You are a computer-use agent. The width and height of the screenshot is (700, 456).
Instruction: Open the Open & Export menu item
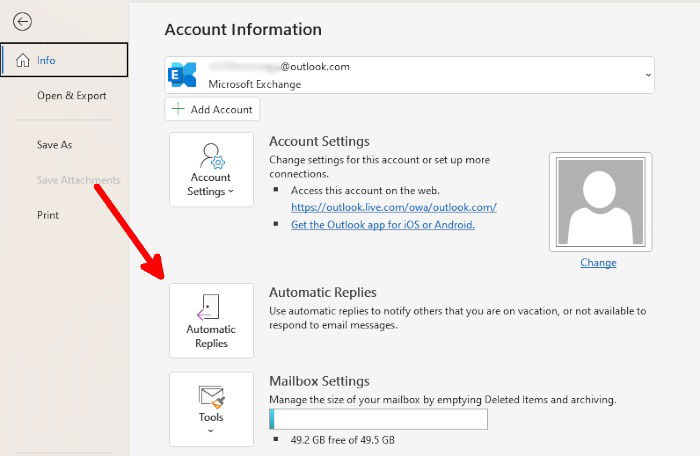tap(71, 96)
